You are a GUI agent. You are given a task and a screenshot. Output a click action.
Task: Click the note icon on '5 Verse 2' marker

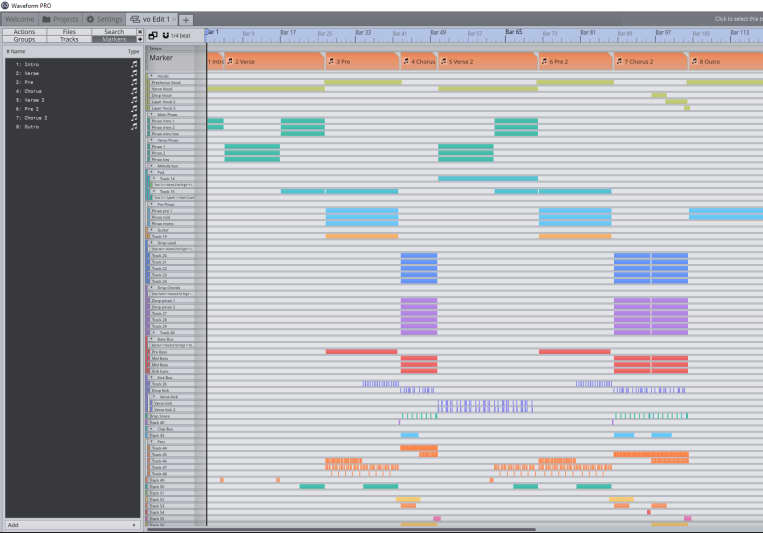pos(444,61)
